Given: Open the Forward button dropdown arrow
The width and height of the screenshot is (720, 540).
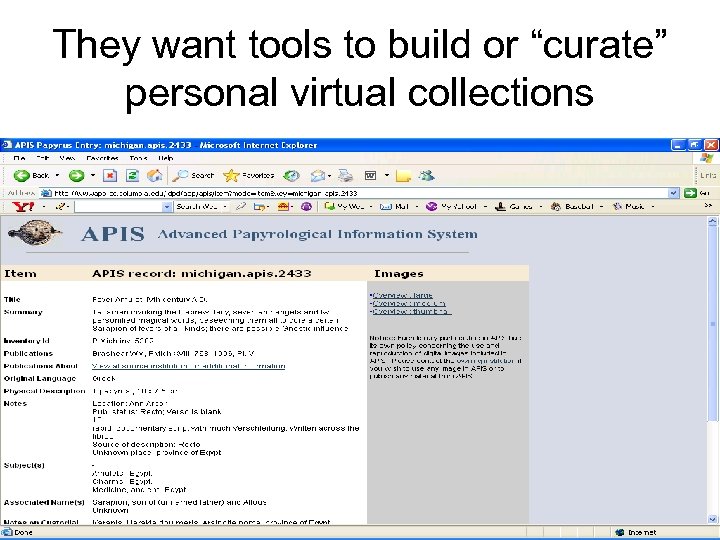Looking at the screenshot, I should (x=93, y=175).
